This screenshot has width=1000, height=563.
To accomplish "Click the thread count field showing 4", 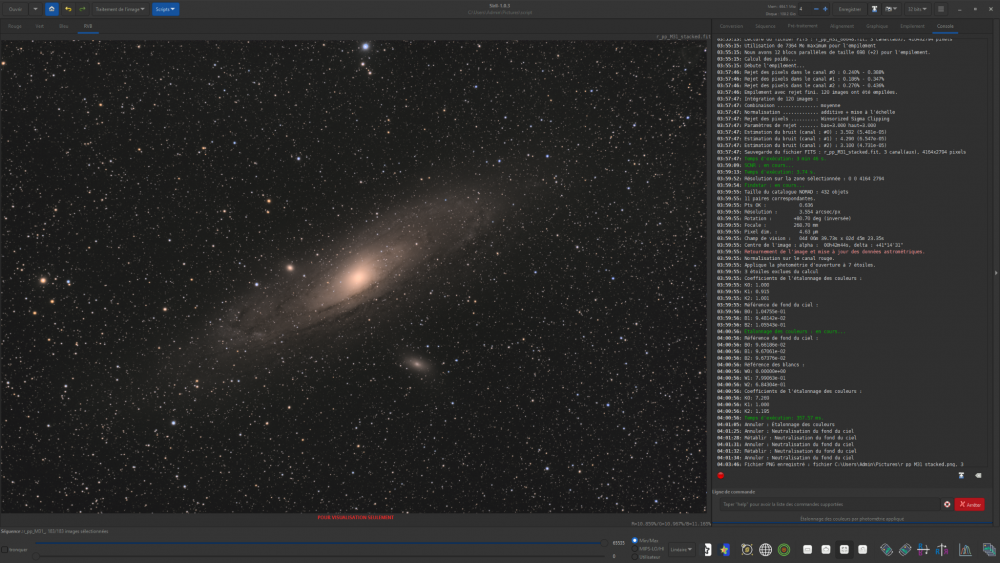I will coord(805,9).
